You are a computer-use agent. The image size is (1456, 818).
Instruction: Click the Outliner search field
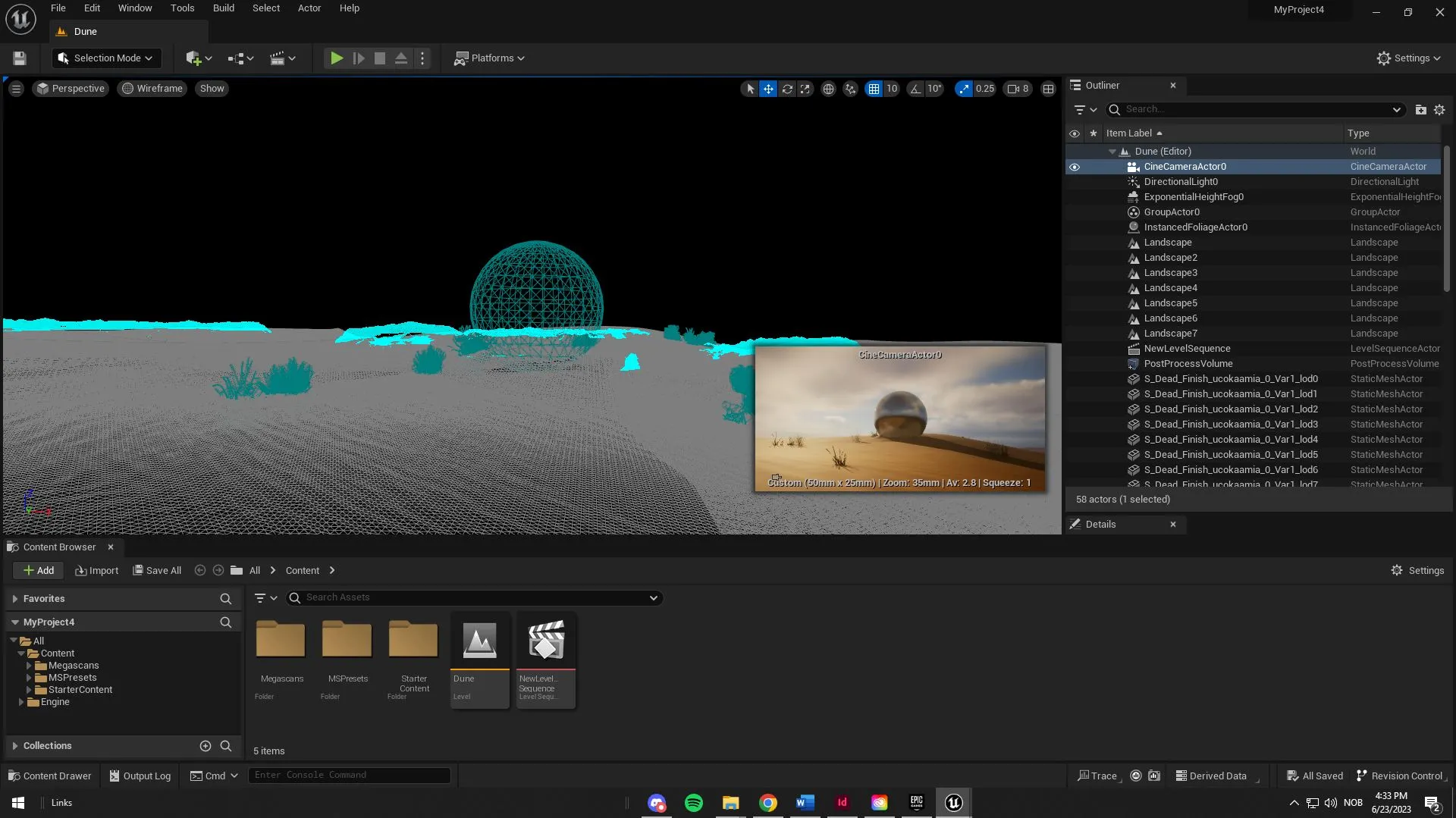coord(1256,110)
